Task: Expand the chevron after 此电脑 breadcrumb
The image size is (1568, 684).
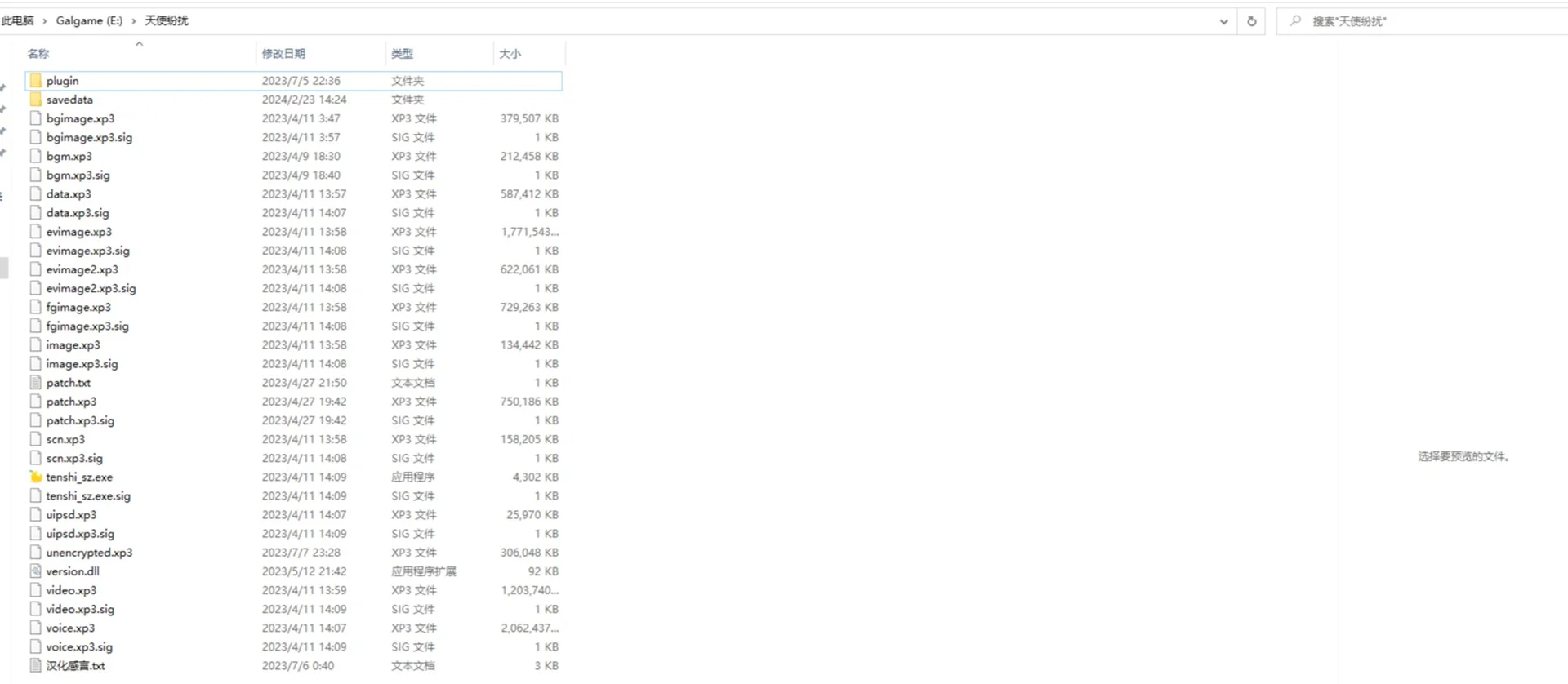Action: [45, 21]
